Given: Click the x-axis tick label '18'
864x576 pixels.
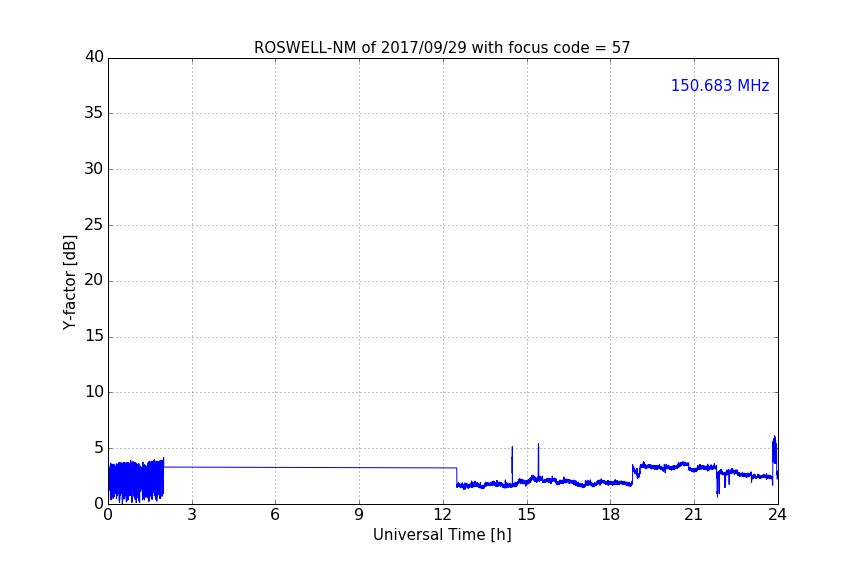Looking at the screenshot, I should click(611, 515).
